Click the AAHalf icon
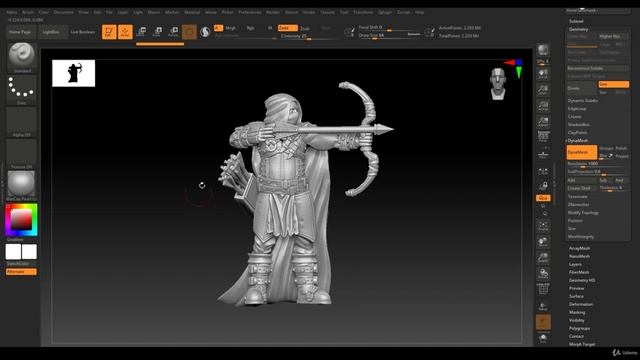Image resolution: width=640 pixels, height=360 pixels. tap(543, 122)
